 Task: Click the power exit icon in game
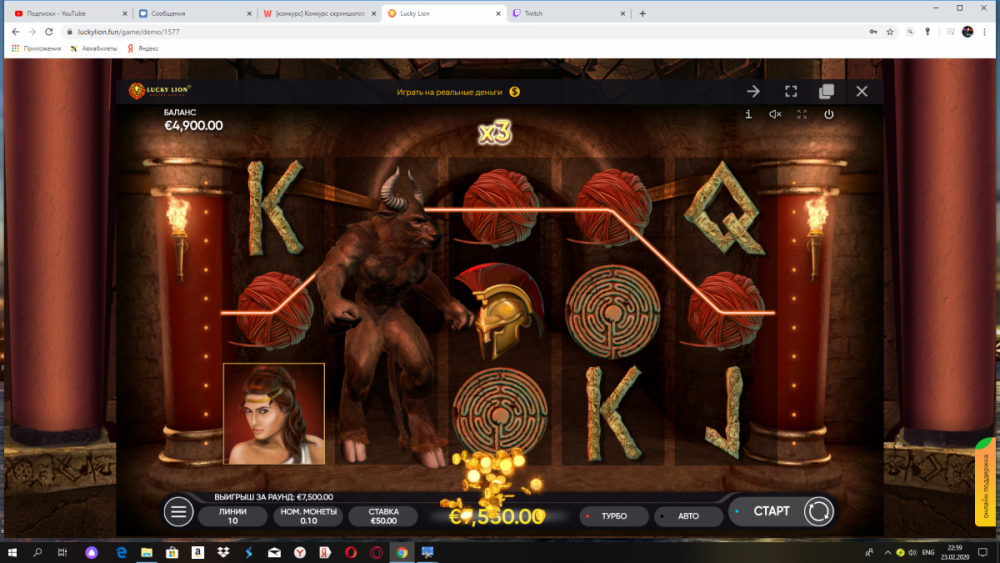pyautogui.click(x=829, y=115)
